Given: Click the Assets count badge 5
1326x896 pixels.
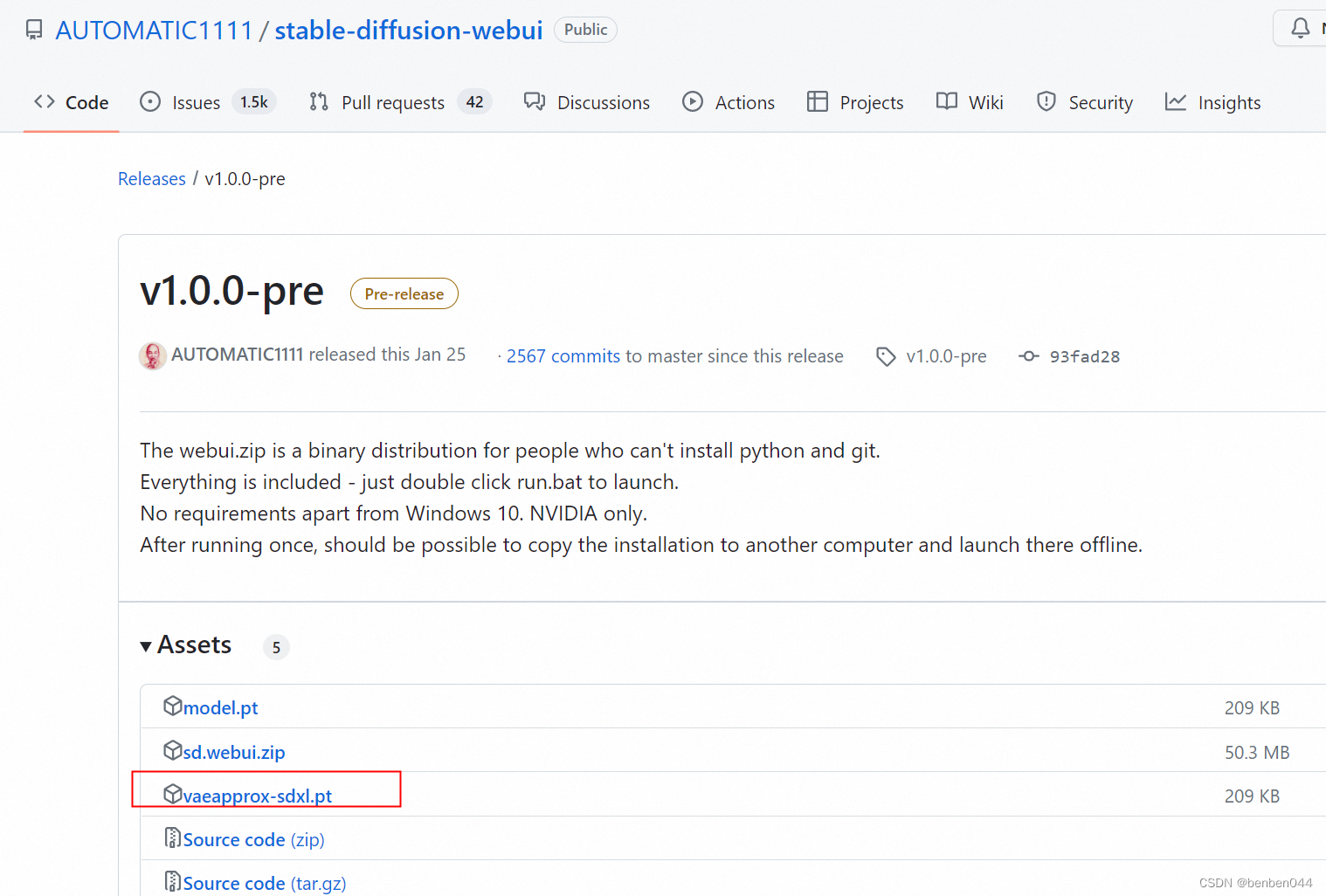Looking at the screenshot, I should point(276,647).
